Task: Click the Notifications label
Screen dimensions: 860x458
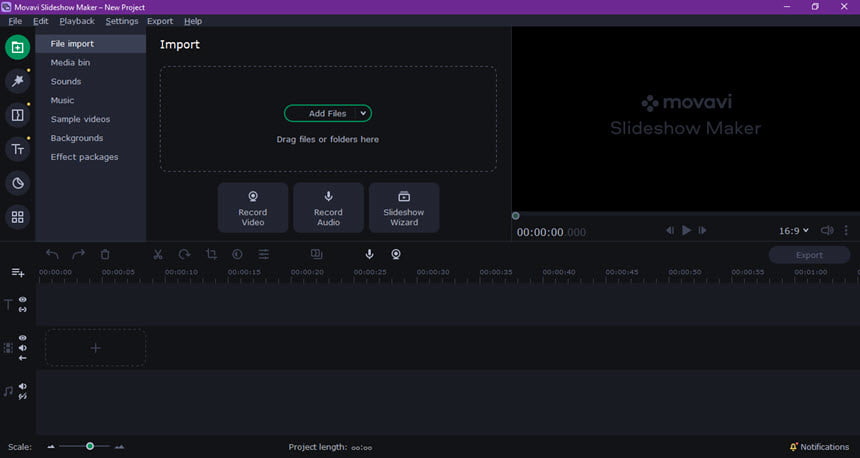Action: (x=824, y=447)
